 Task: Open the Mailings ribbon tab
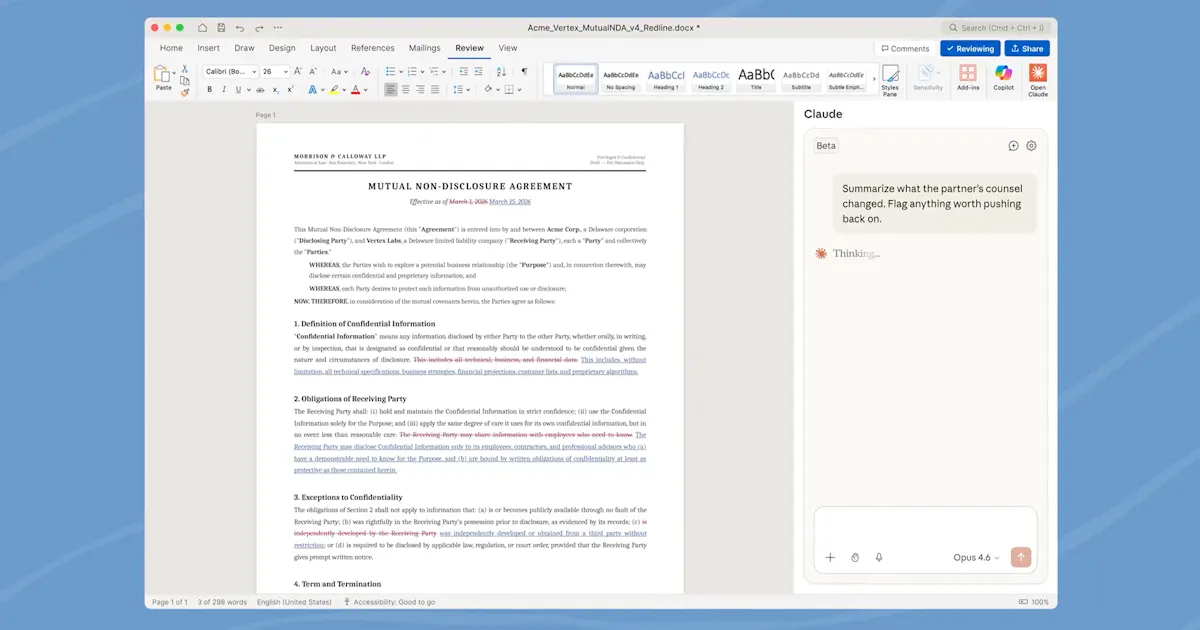425,48
